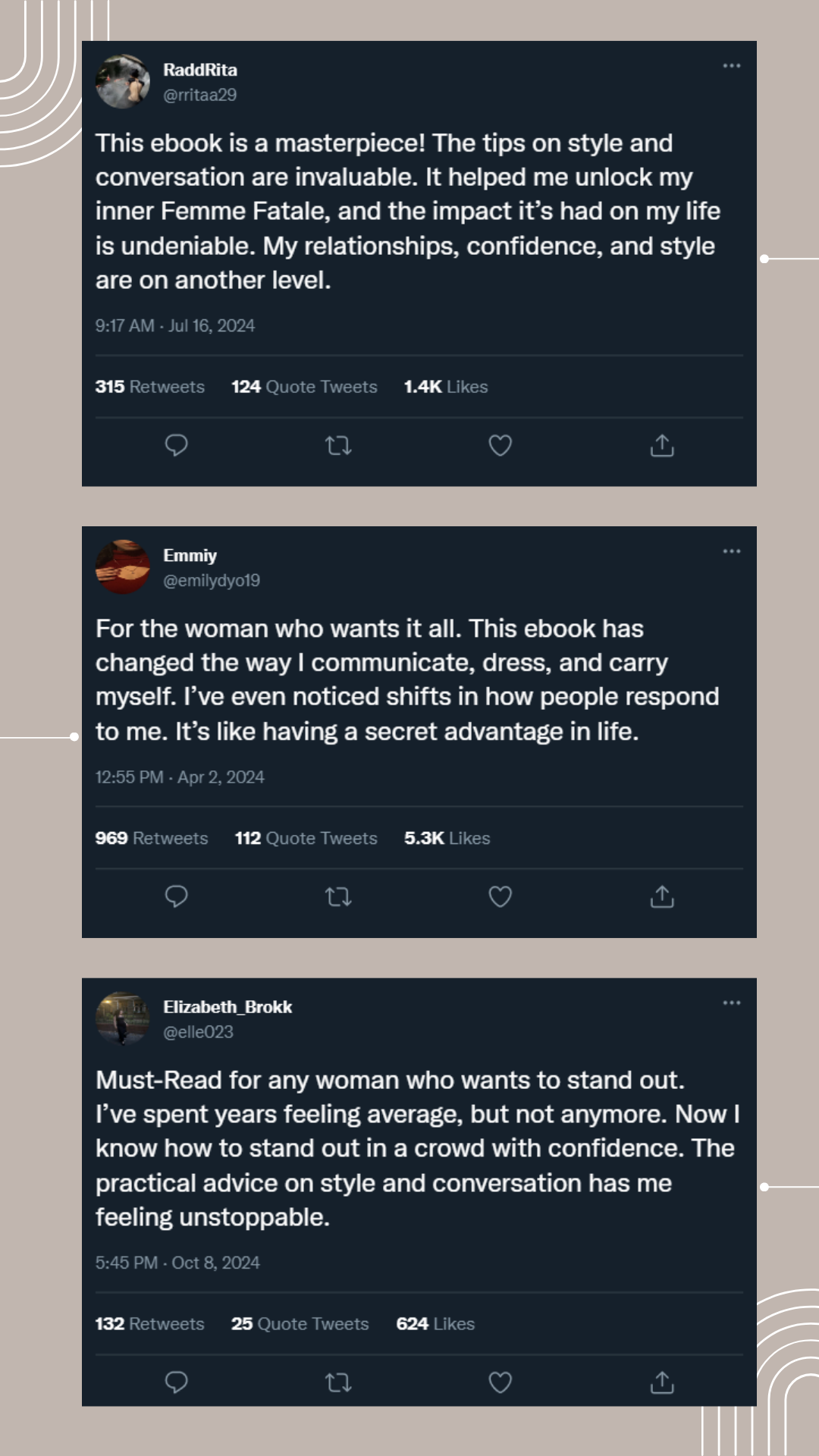819x1456 pixels.
Task: Share Emmiy's tweet
Action: (x=662, y=896)
